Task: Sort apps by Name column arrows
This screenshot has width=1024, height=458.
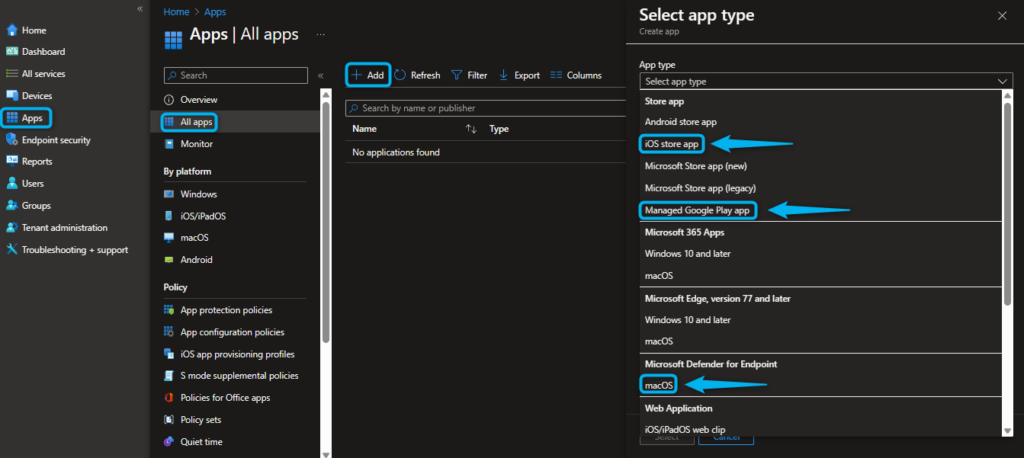Action: (471, 129)
